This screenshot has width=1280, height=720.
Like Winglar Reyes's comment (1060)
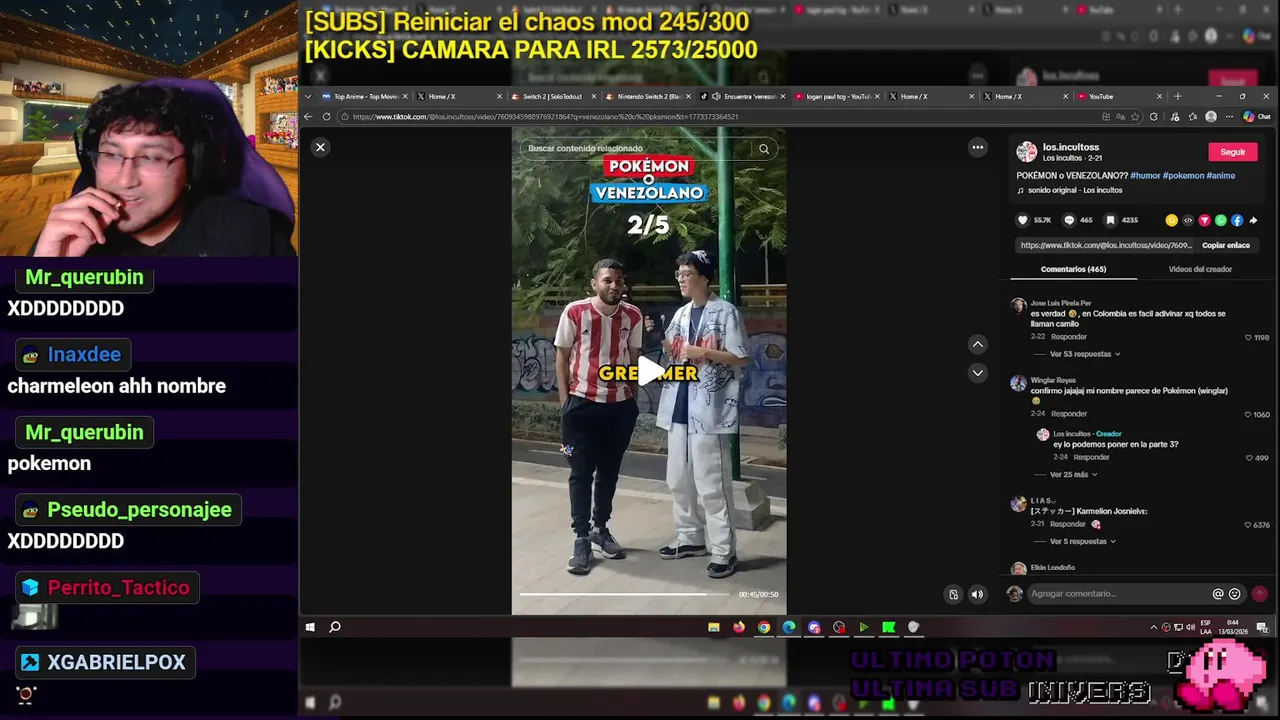click(x=1248, y=414)
